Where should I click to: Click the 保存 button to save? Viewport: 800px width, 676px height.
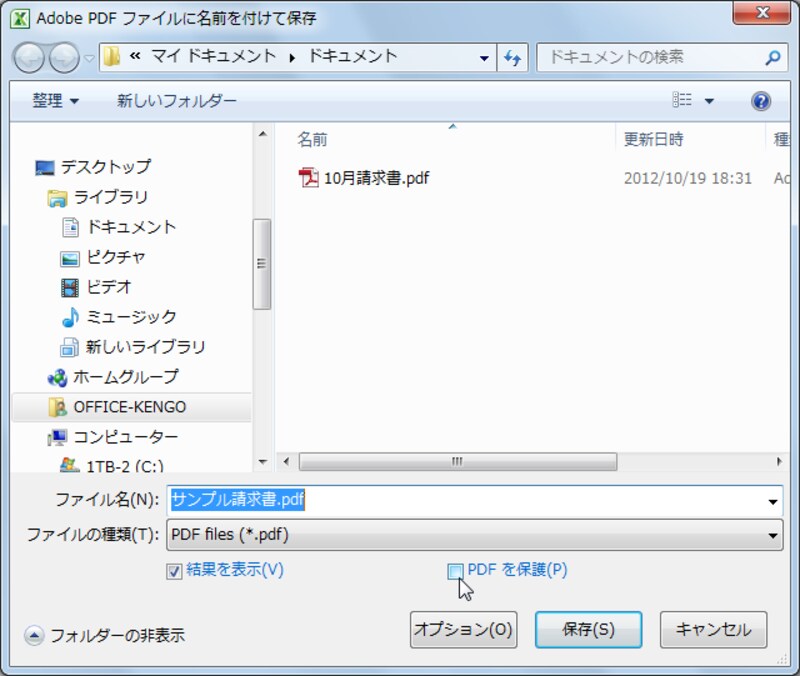(x=588, y=630)
